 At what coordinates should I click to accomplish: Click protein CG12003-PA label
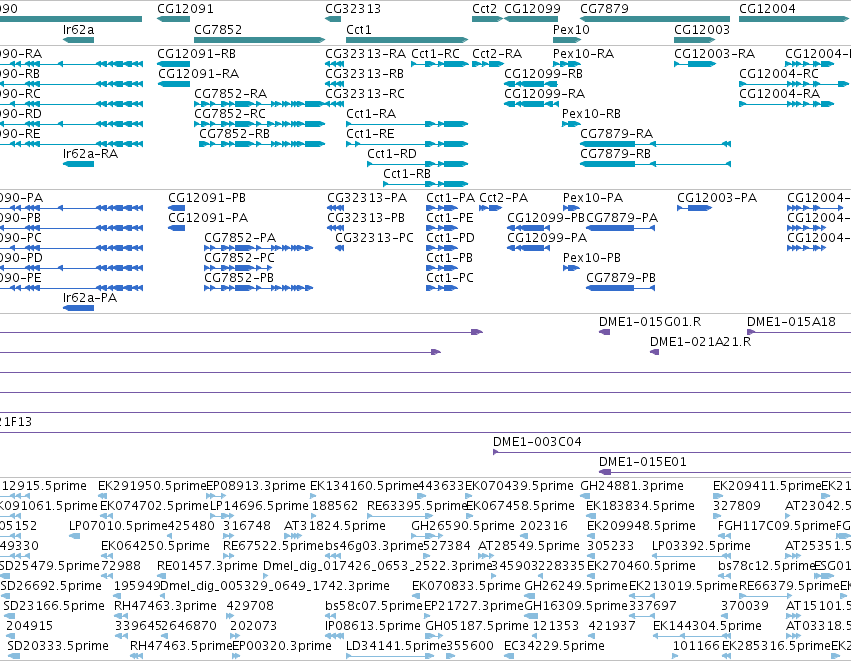(x=717, y=198)
